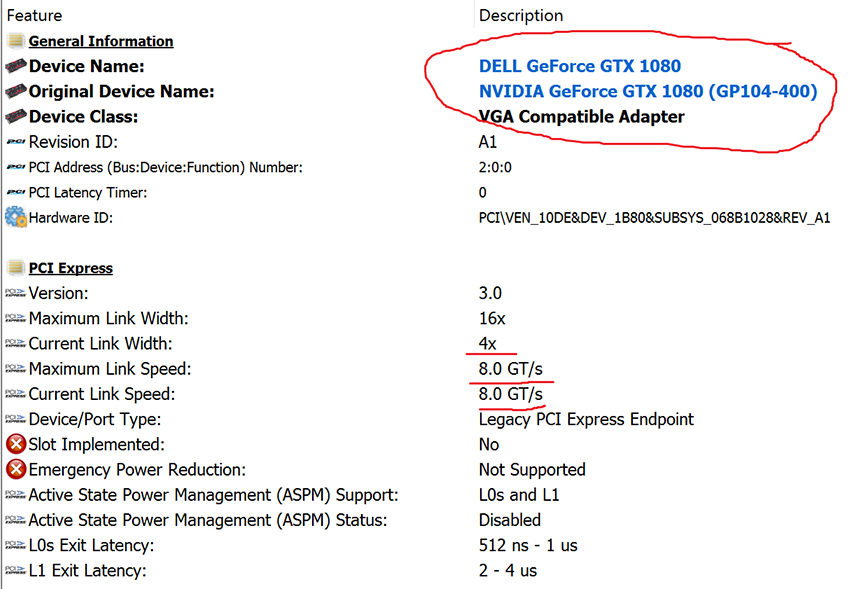Image resolution: width=854 pixels, height=589 pixels.
Task: Click the PCI icon beside Revision ID
Action: (x=15, y=142)
